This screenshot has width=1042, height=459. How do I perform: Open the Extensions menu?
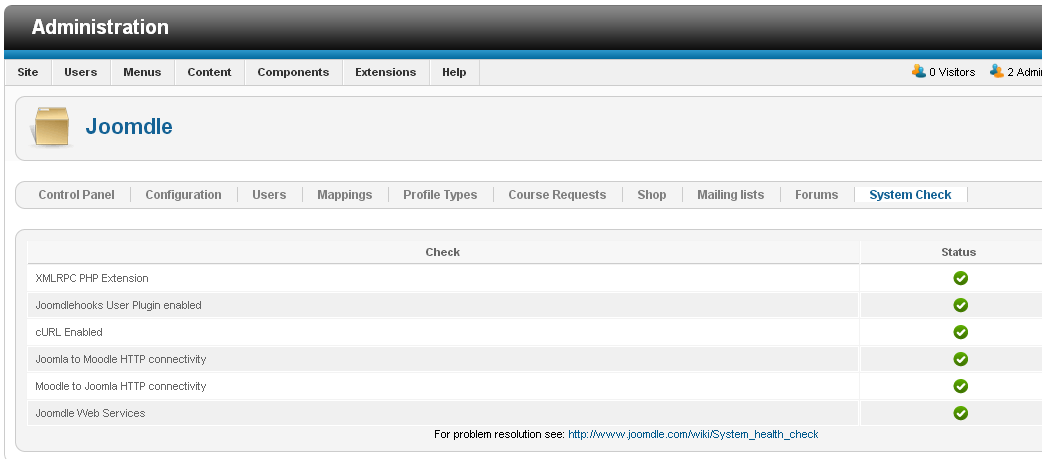point(385,72)
